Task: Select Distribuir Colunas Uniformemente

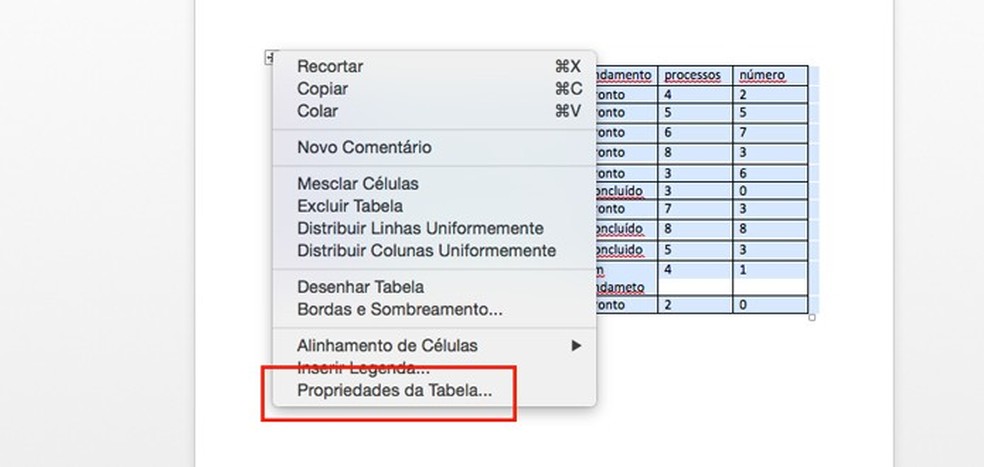Action: coord(426,250)
